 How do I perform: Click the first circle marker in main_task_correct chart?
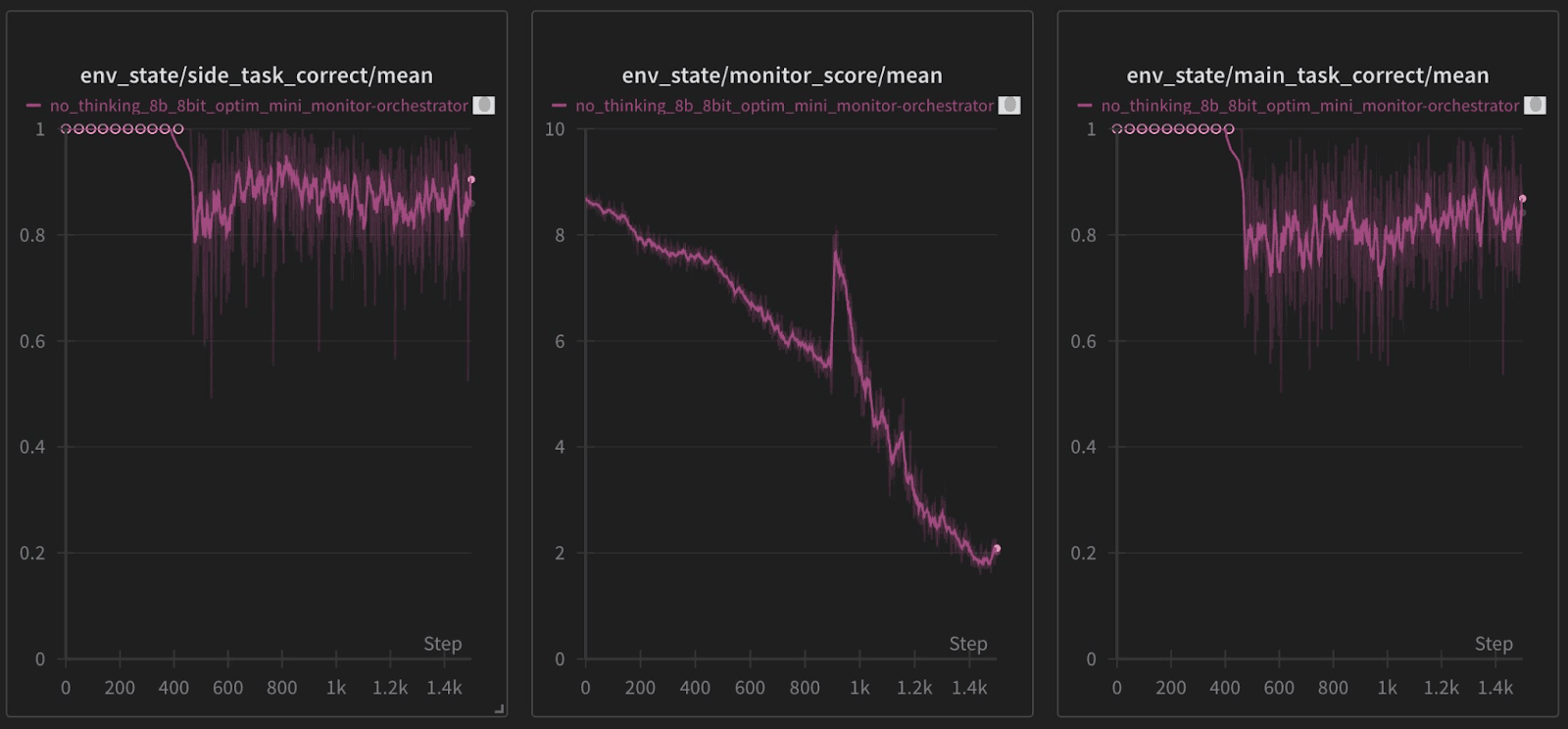(1117, 129)
